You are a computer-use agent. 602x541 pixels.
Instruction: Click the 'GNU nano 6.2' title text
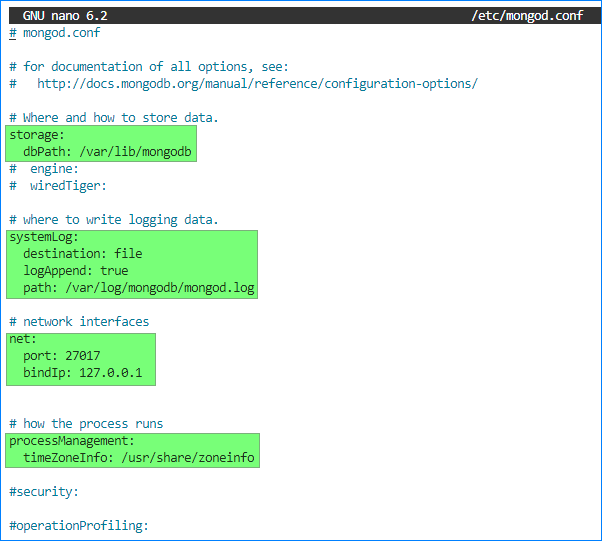tap(65, 16)
